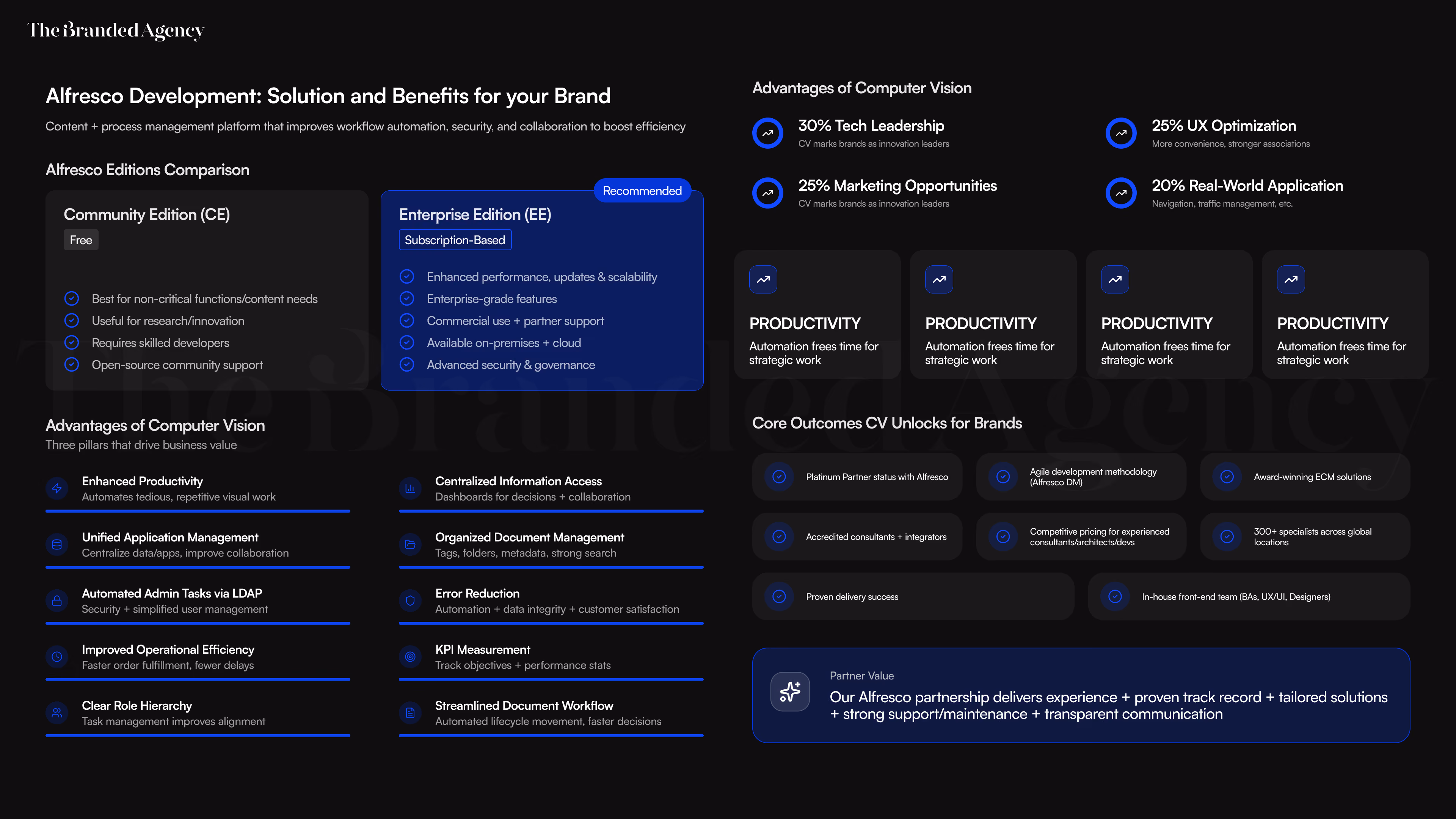Click the document icon next to Streamlined Document Workflow
Screen dimensions: 1456x819
[x=410, y=713]
